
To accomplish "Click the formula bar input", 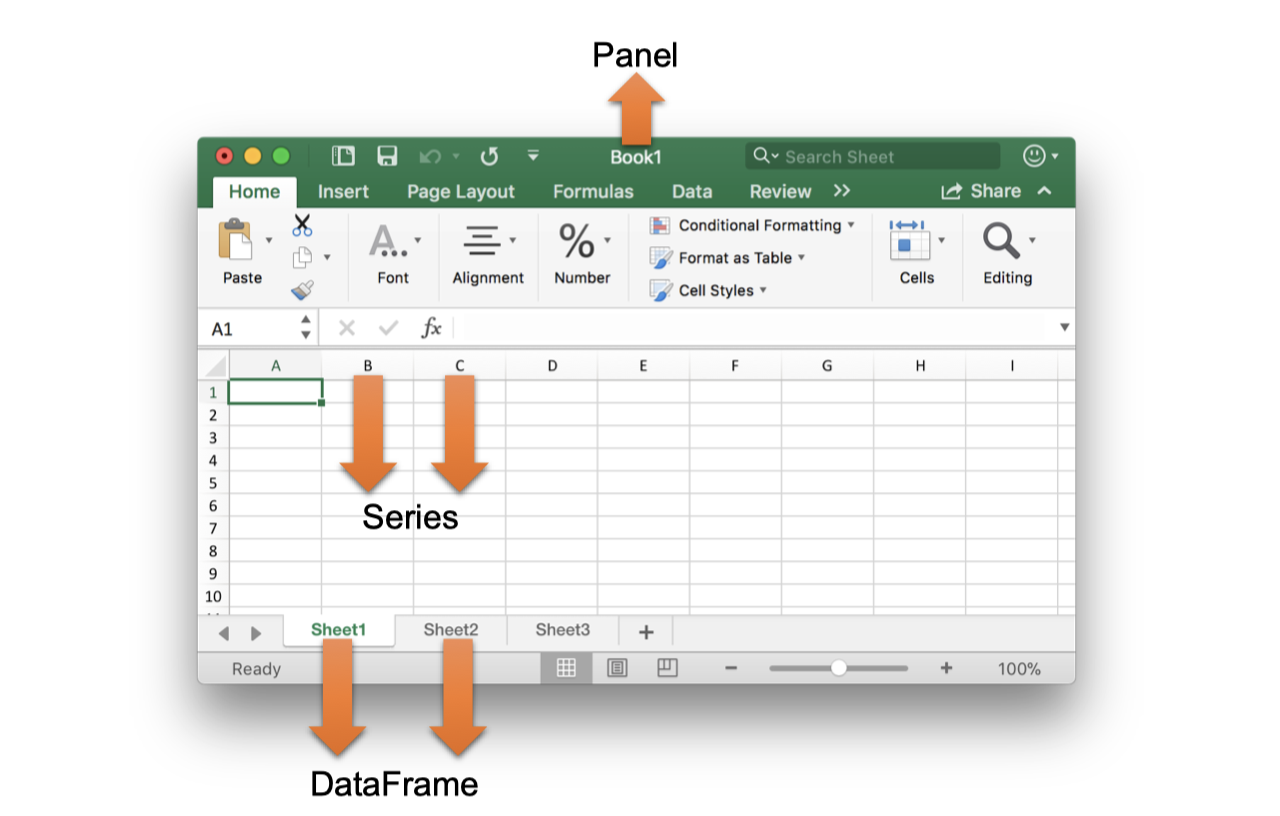I will (x=755, y=328).
